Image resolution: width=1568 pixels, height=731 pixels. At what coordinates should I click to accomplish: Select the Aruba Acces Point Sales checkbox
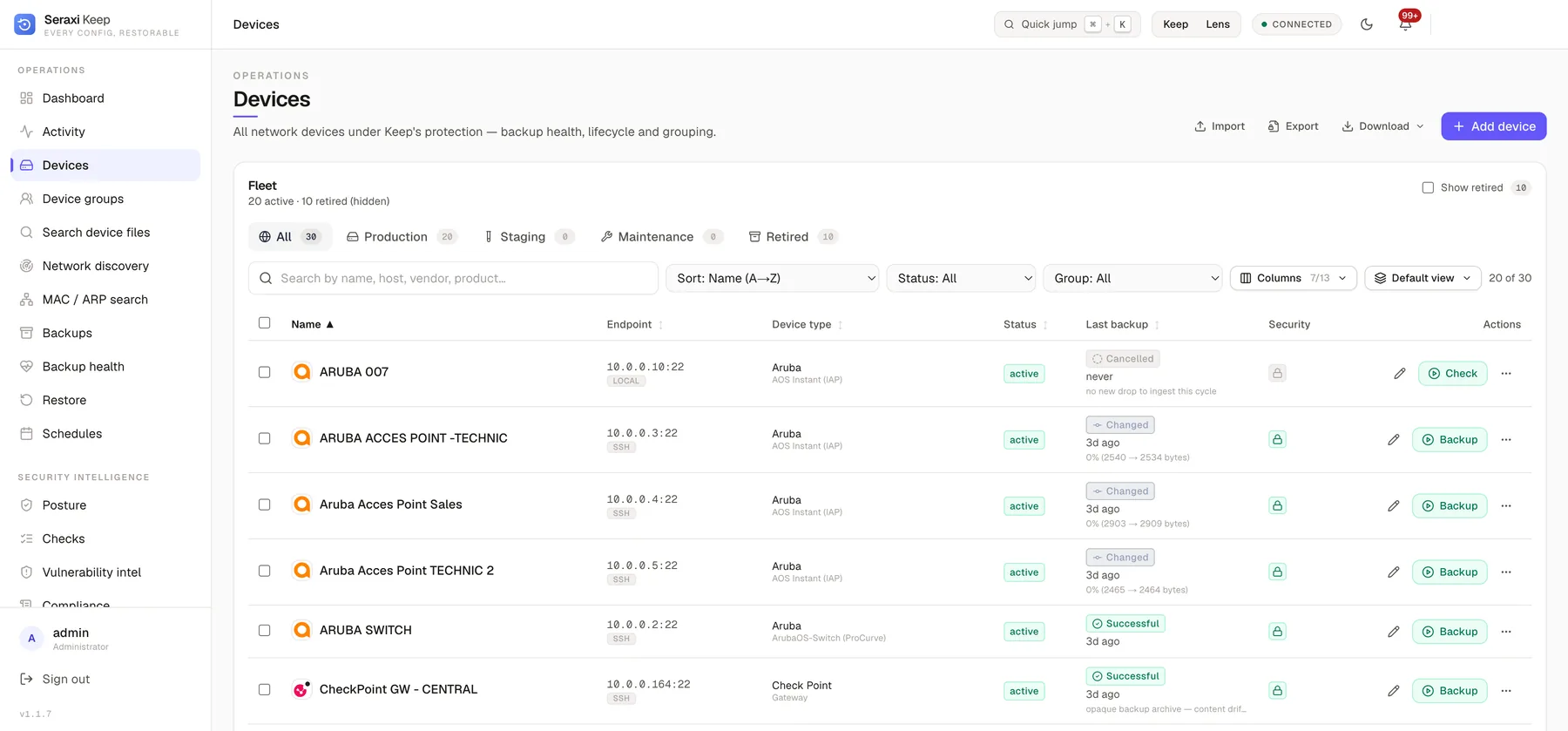tap(264, 504)
